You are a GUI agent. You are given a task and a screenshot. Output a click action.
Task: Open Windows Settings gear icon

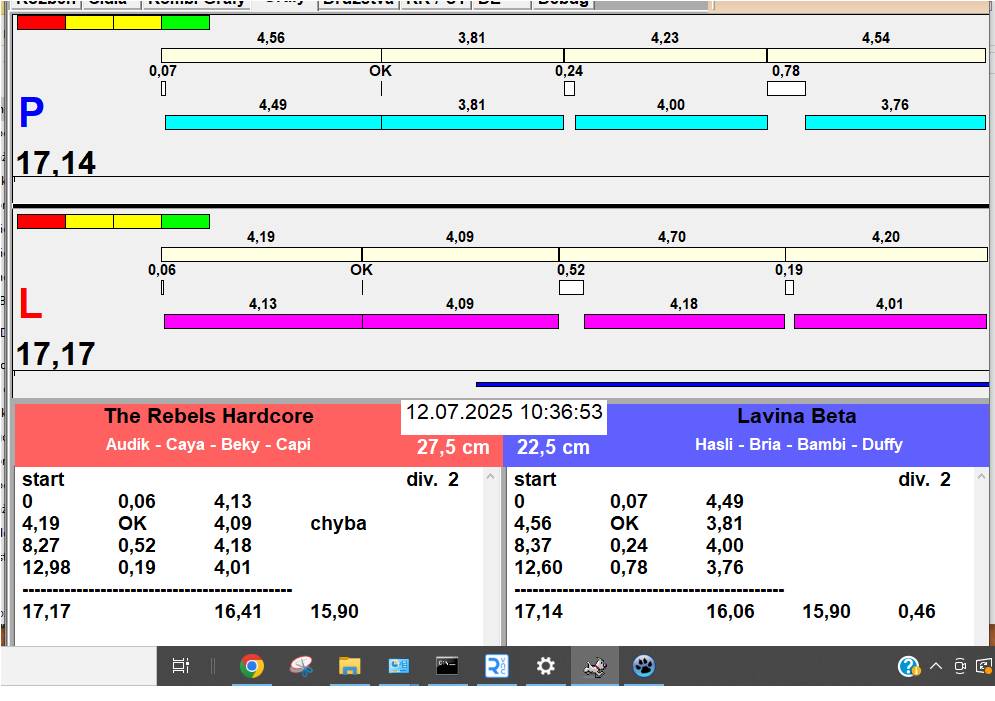[545, 666]
